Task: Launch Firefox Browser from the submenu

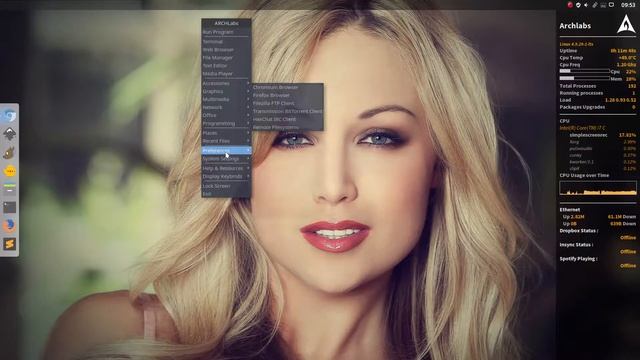Action: [x=287, y=95]
